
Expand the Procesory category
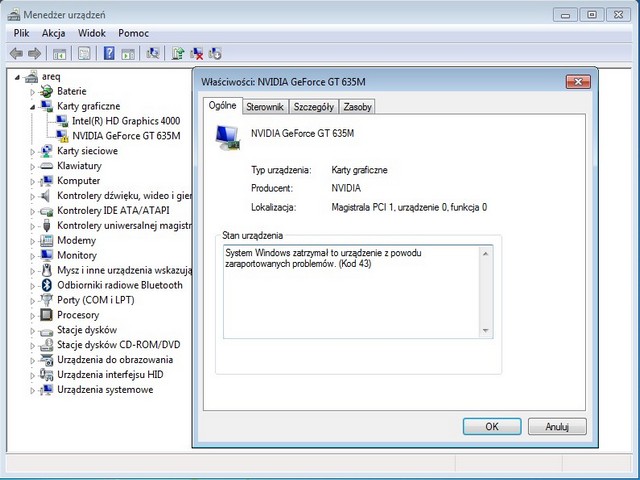click(33, 315)
